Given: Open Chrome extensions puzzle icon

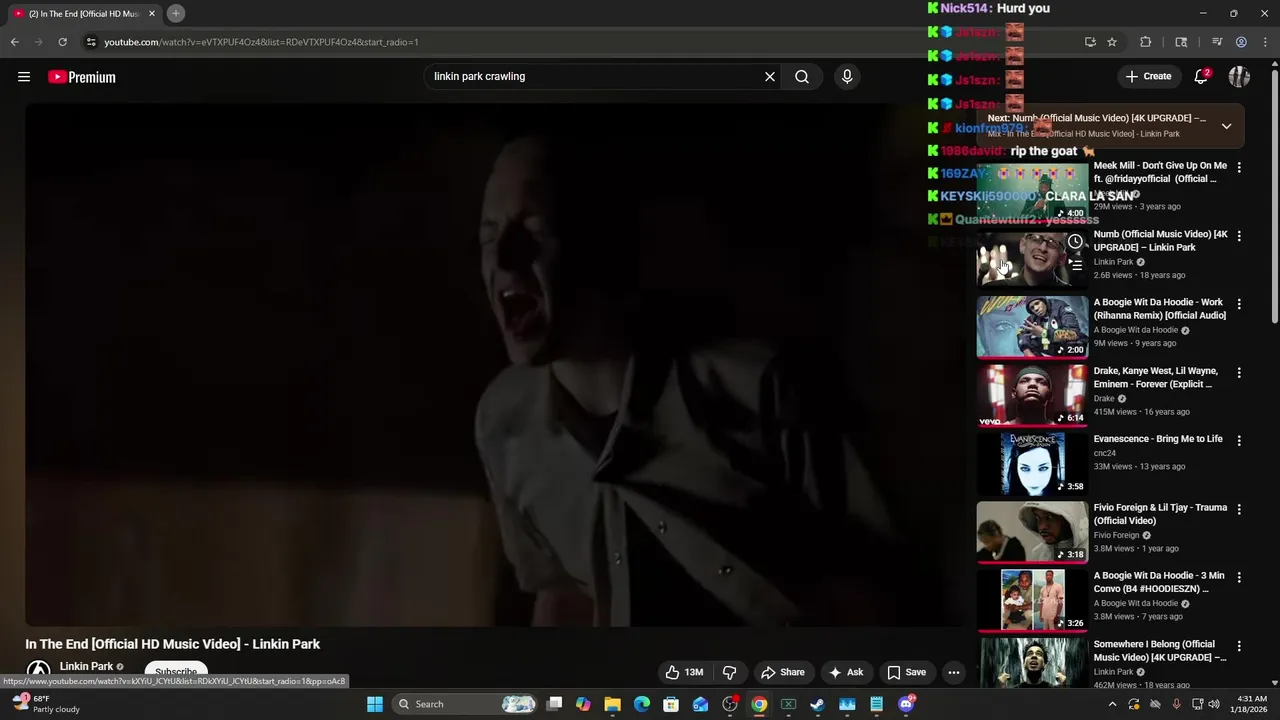Looking at the screenshot, I should (1146, 42).
